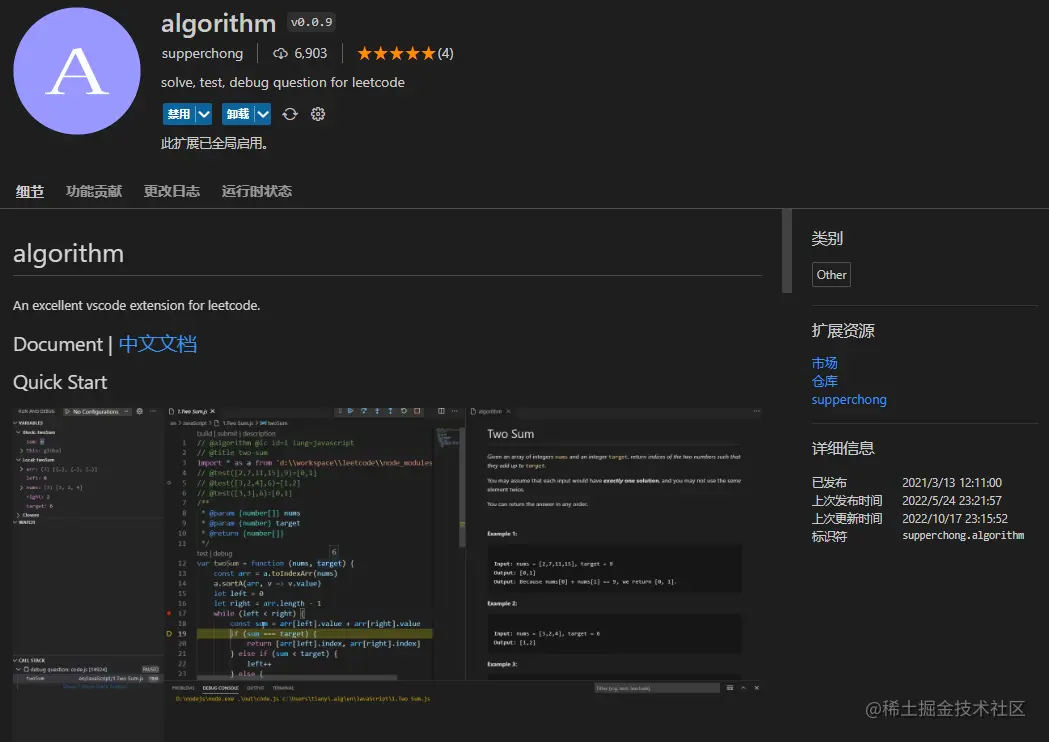Open the 禁用 dropdown arrow

click(x=203, y=114)
